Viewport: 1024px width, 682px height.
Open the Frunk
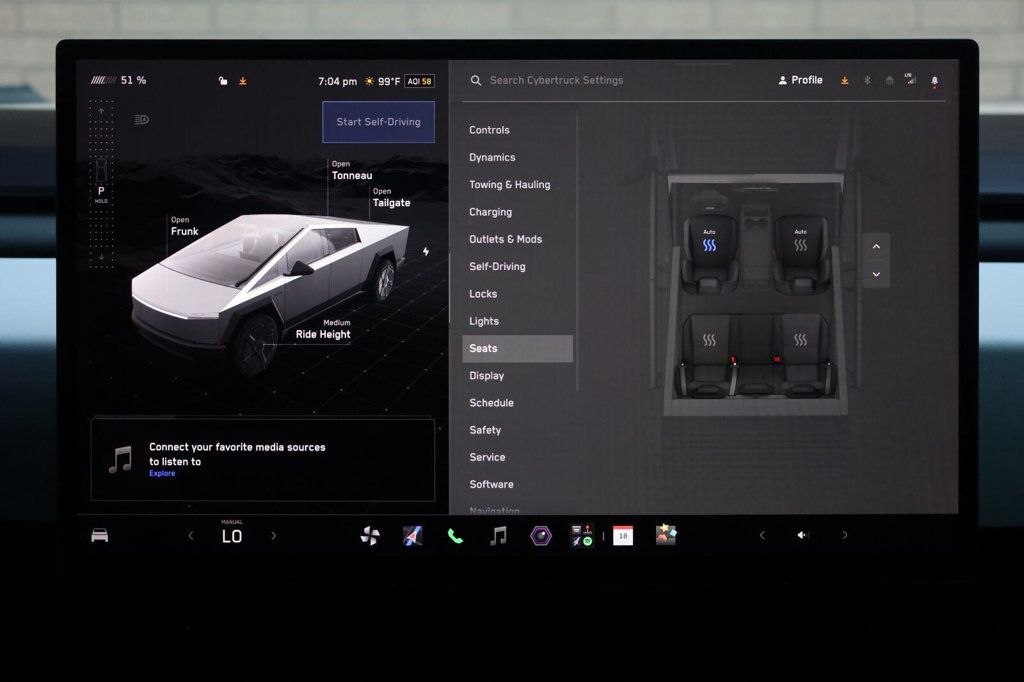184,227
